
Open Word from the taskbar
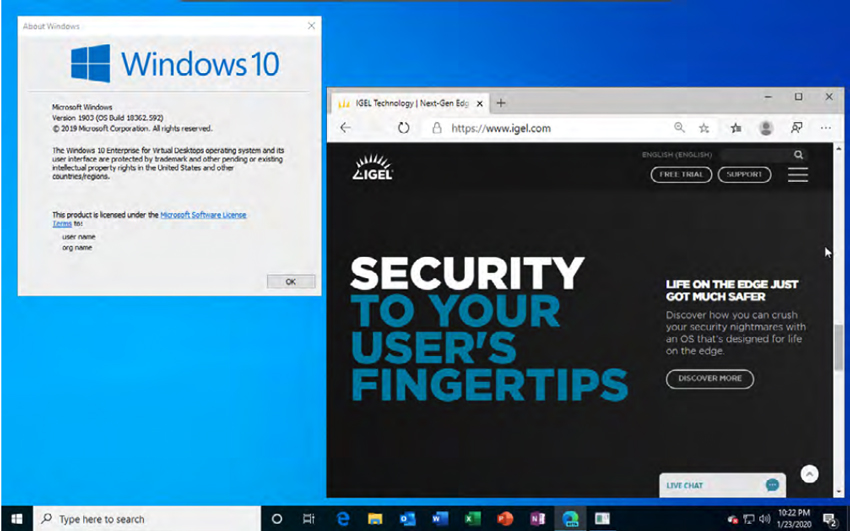[x=439, y=519]
